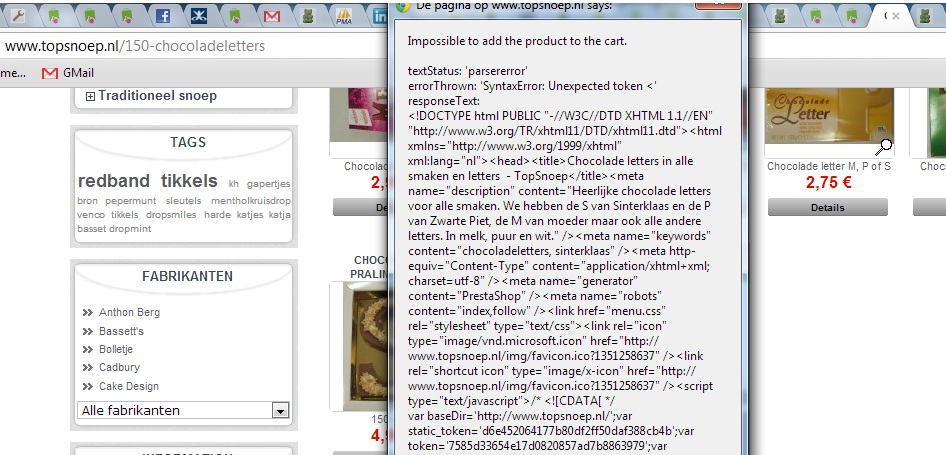Open the tab with the blue figure icon
The height and width of the screenshot is (455, 946).
click(198, 16)
